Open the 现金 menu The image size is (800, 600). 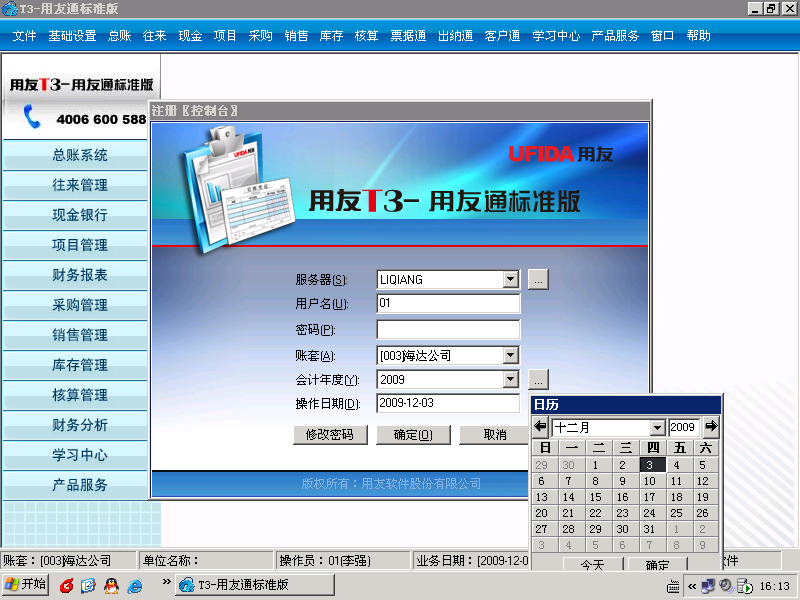[190, 36]
